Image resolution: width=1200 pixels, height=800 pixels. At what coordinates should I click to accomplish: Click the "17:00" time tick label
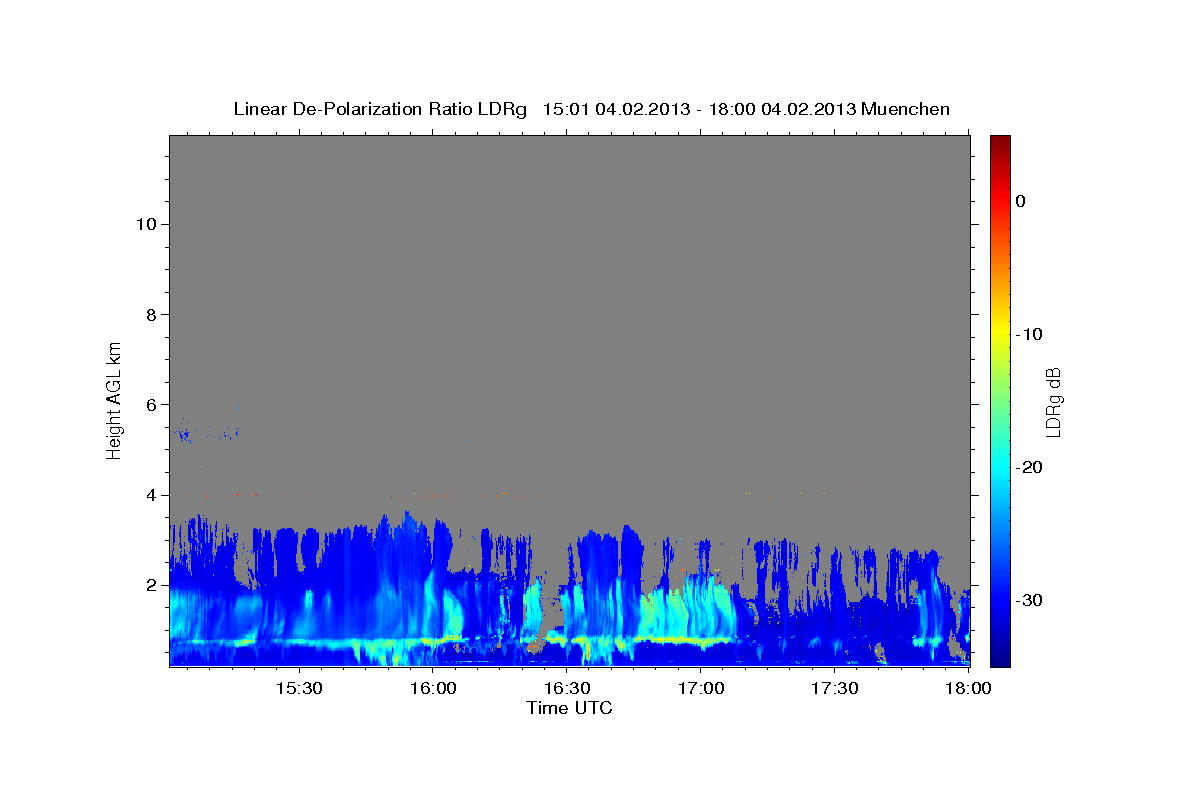(700, 689)
